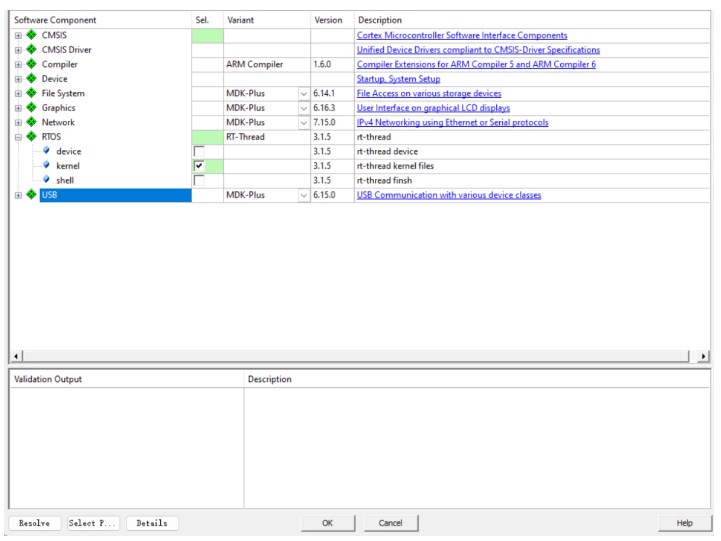Click the green diamond icon beside USB
721x541 pixels.
(x=31, y=194)
